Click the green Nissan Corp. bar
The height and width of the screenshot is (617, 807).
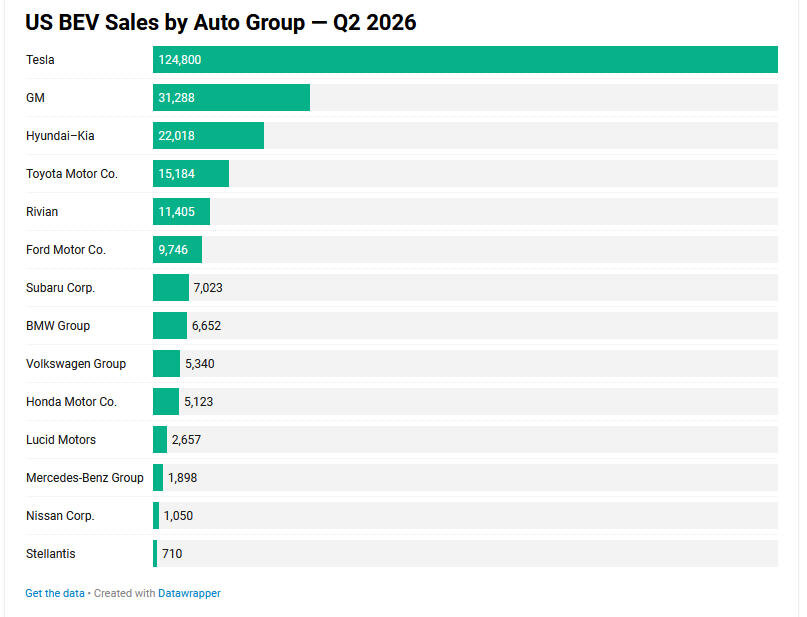click(x=156, y=516)
